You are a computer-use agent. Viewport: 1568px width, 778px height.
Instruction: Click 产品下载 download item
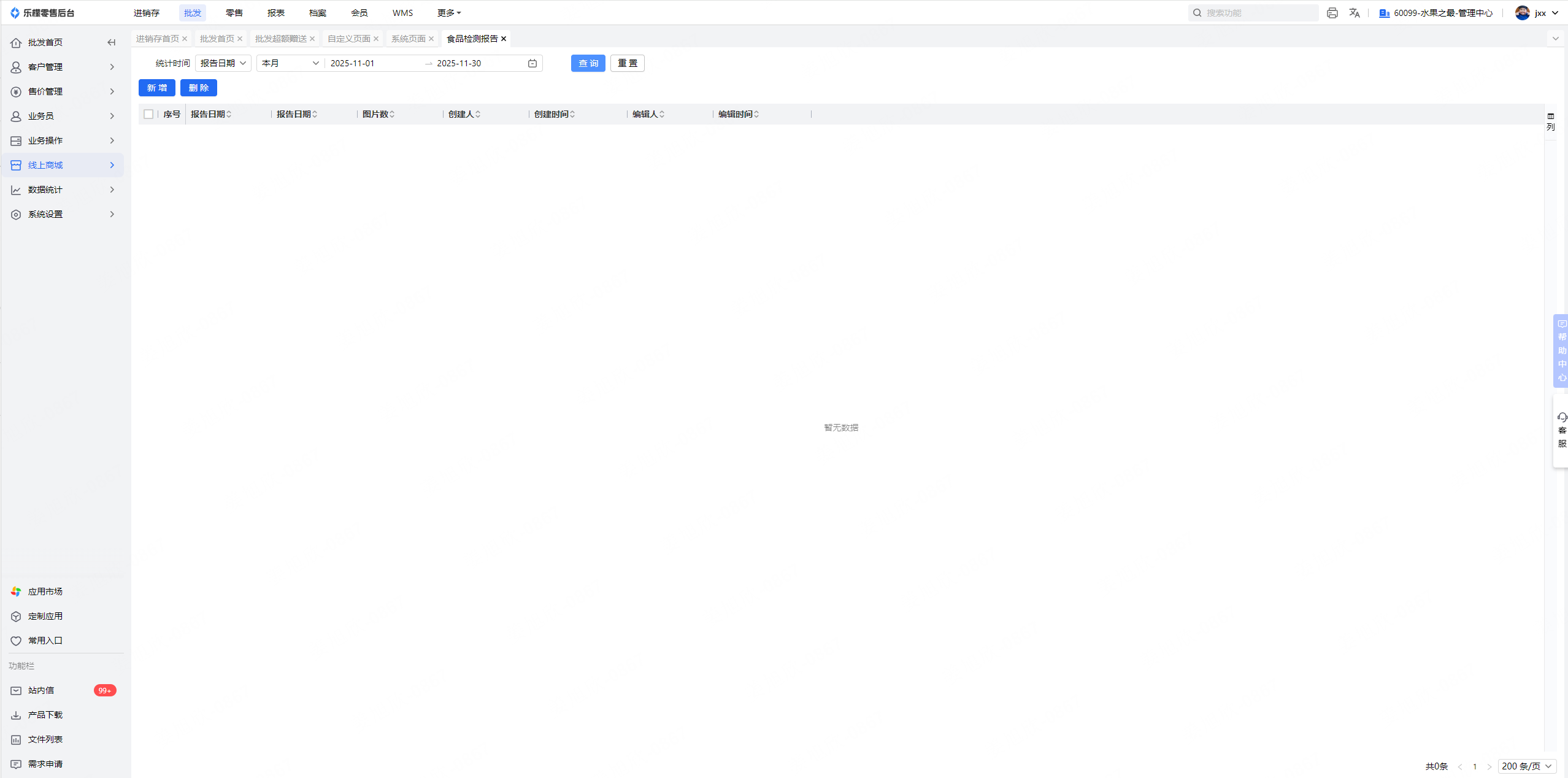click(45, 715)
